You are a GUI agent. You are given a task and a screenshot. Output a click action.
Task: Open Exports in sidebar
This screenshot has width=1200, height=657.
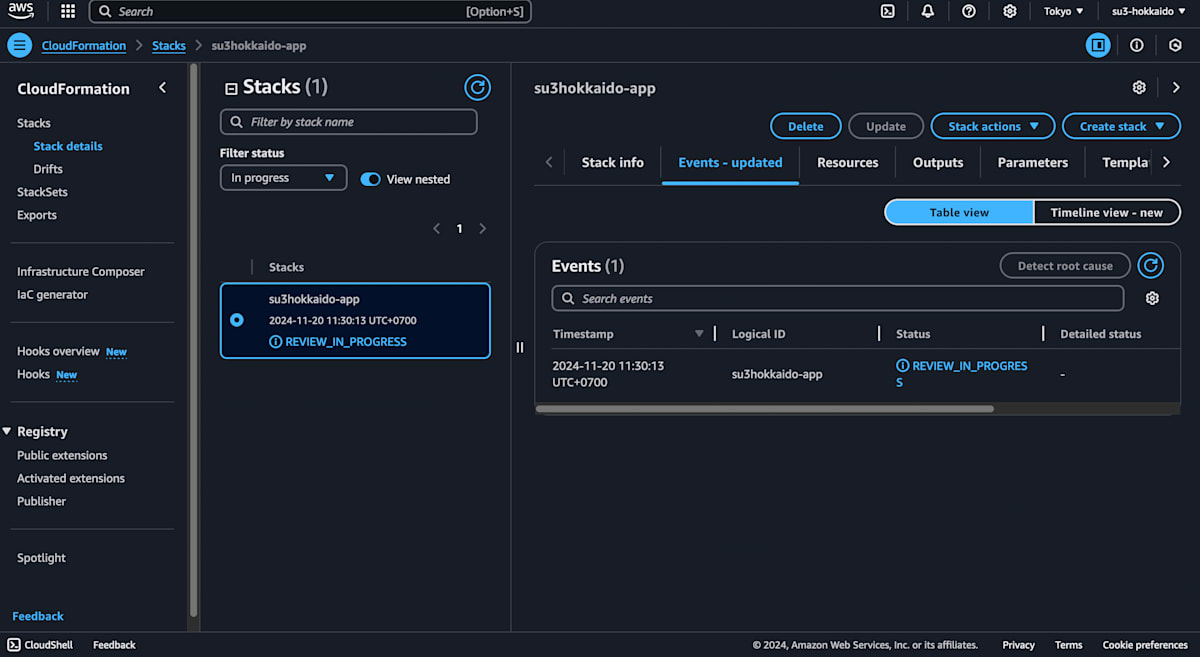pyautogui.click(x=37, y=215)
